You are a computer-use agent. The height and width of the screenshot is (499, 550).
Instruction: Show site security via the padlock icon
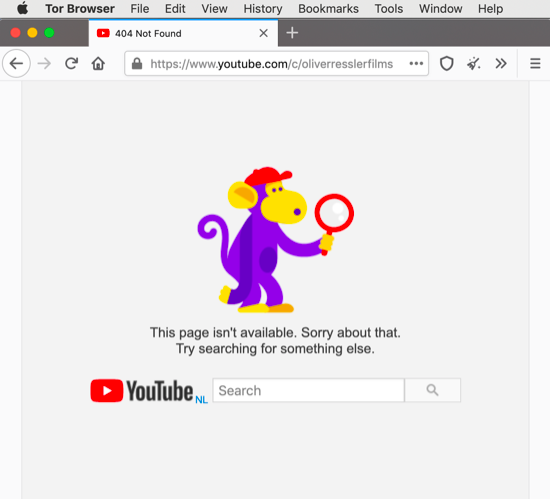(137, 64)
